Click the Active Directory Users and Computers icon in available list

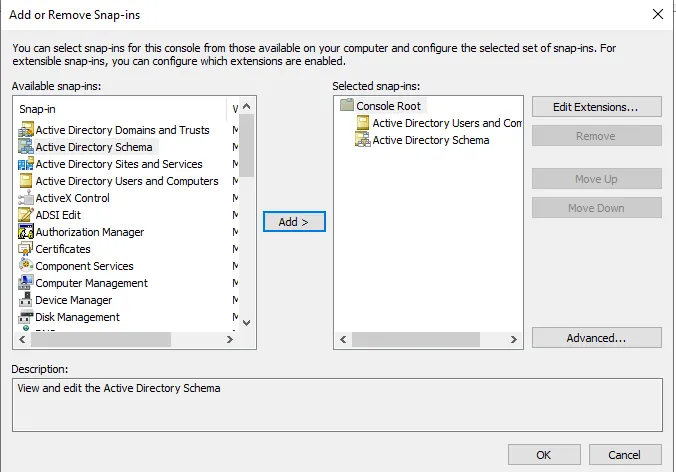(x=26, y=181)
